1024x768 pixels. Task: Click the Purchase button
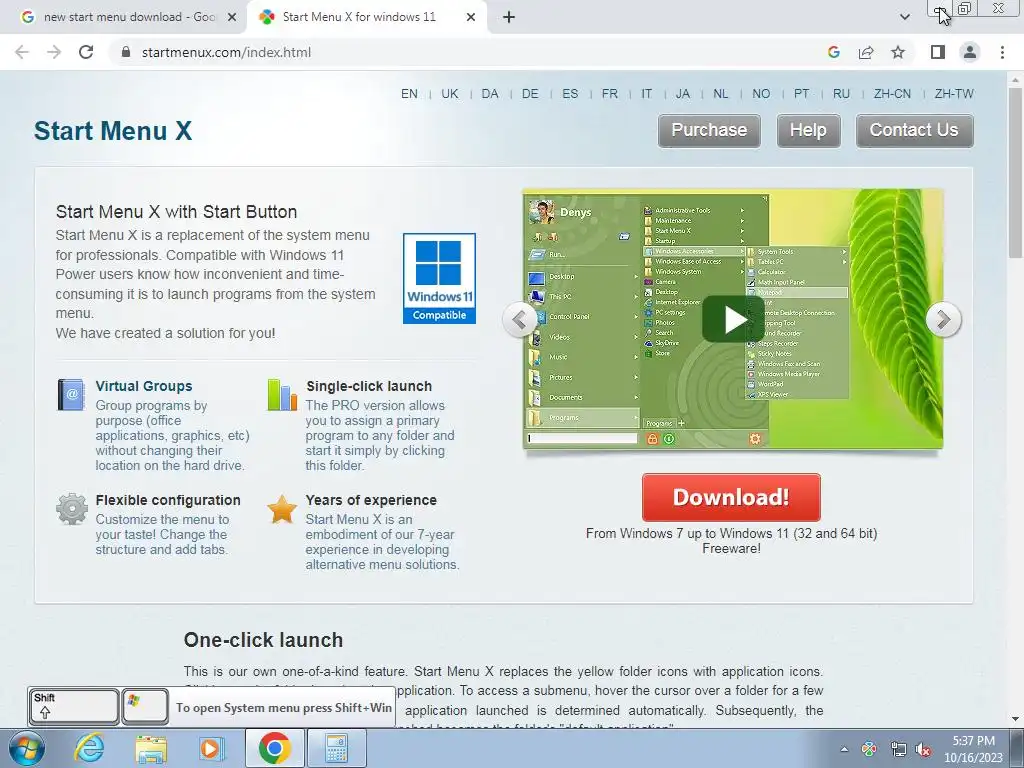[x=709, y=131]
